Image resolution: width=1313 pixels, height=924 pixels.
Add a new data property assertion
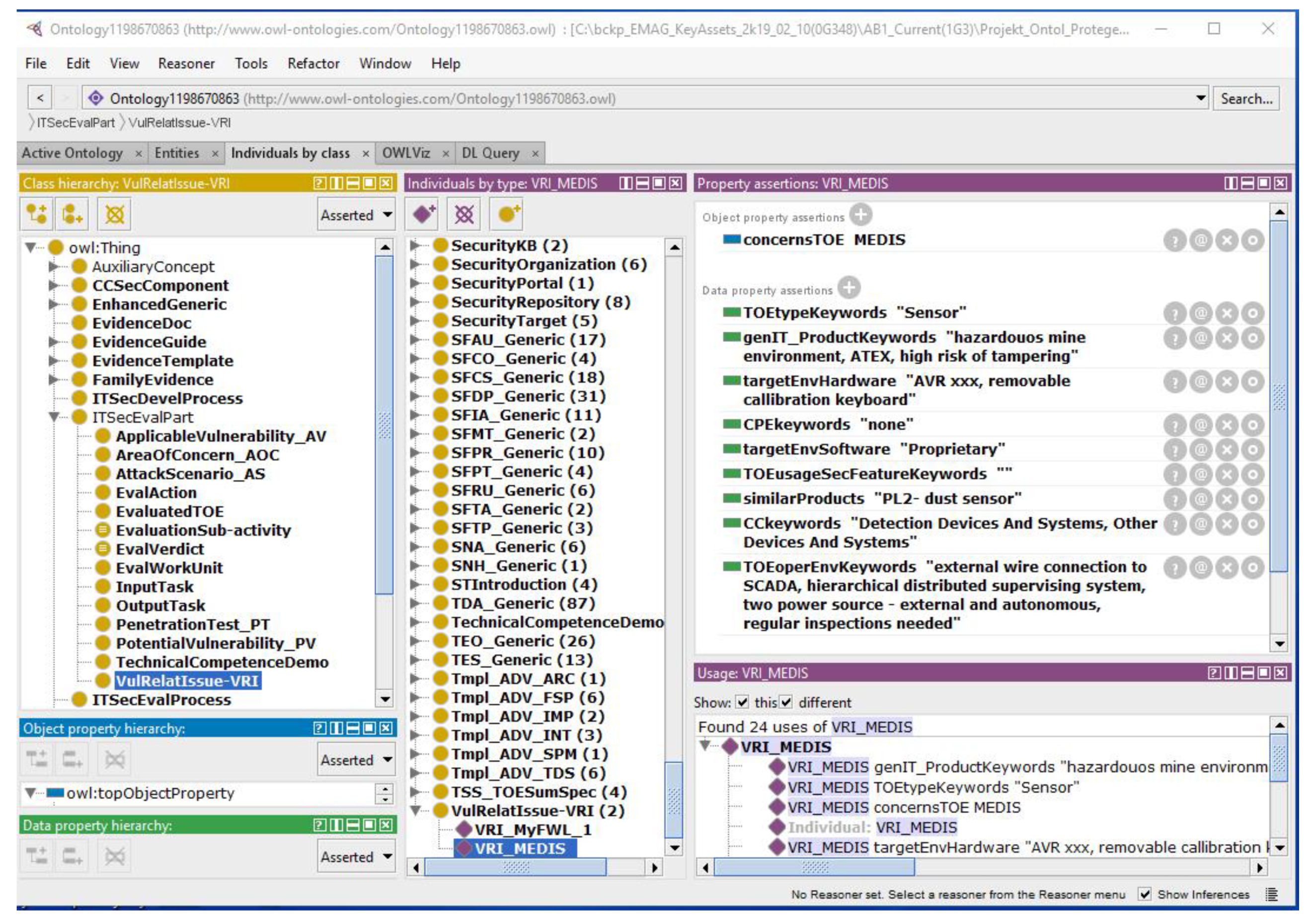(849, 288)
